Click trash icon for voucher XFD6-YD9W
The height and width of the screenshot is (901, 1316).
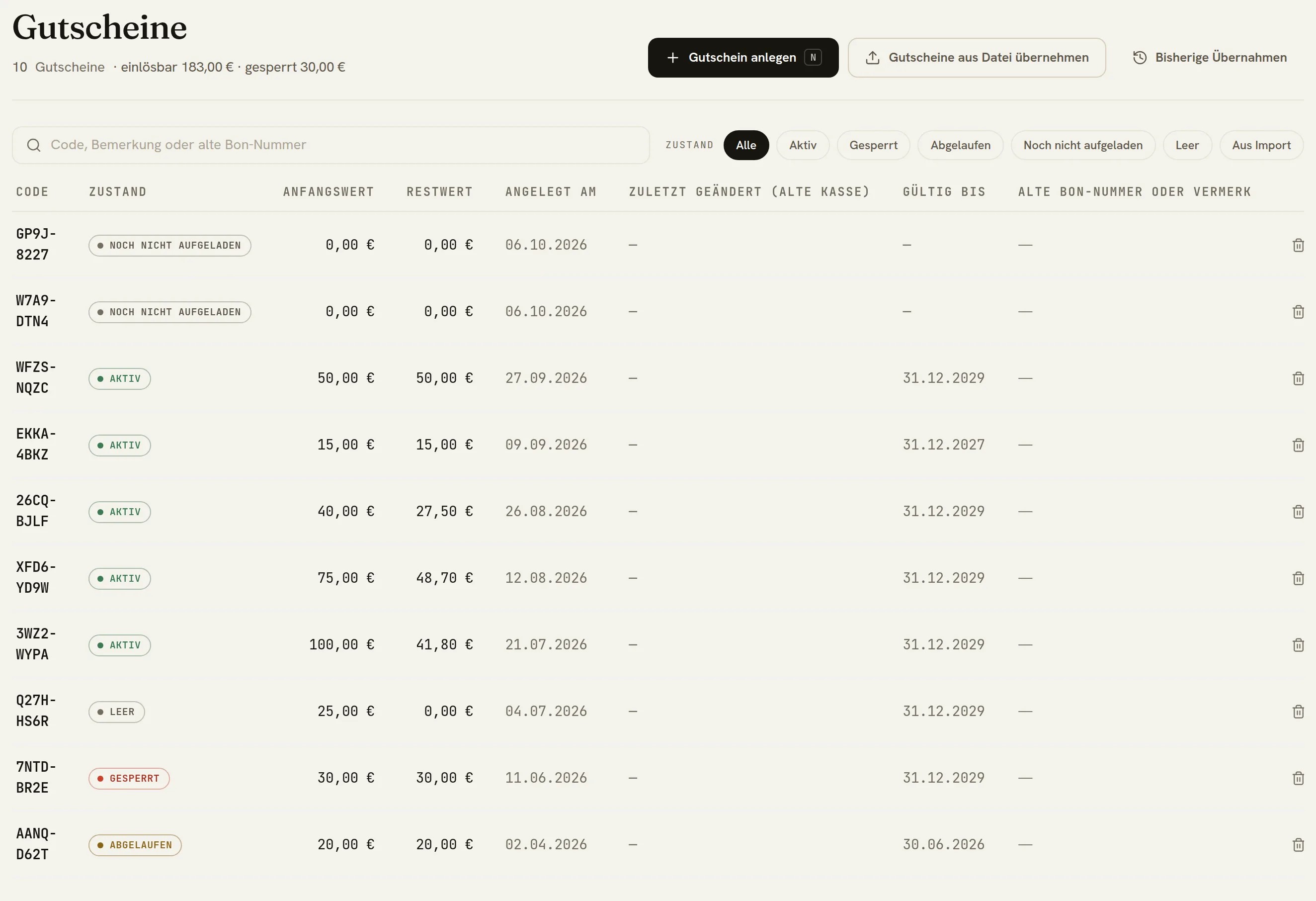(1298, 578)
